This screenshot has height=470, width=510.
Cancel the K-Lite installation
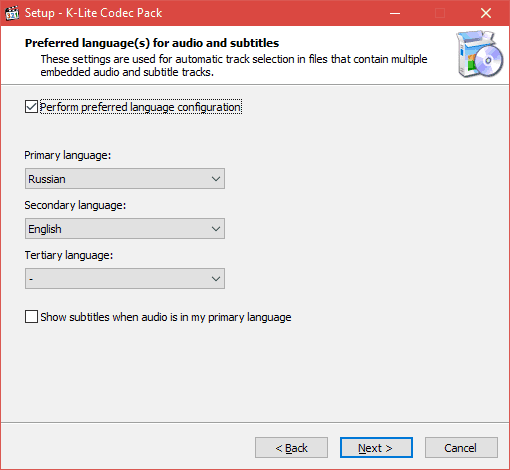pos(461,448)
